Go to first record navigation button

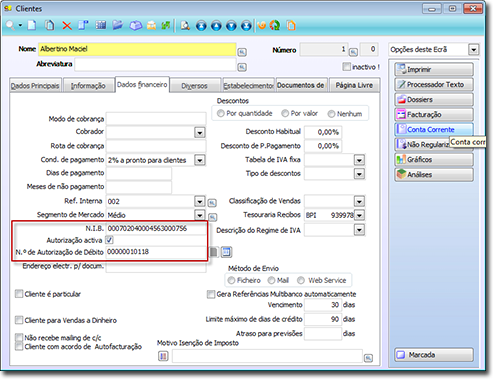(x=201, y=26)
